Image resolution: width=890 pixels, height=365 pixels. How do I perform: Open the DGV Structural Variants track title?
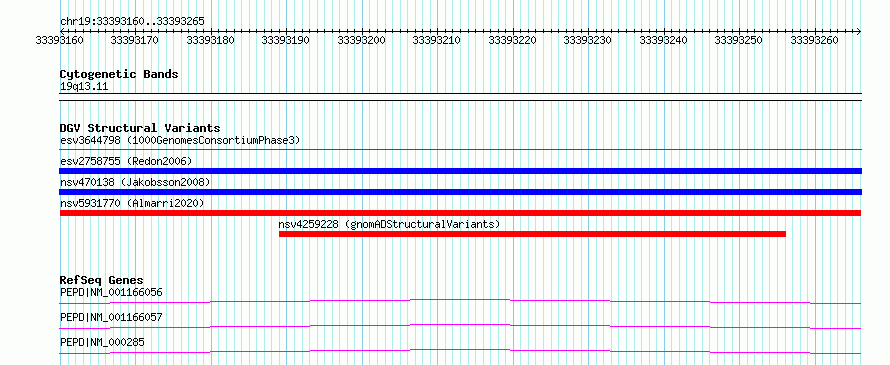[x=140, y=128]
